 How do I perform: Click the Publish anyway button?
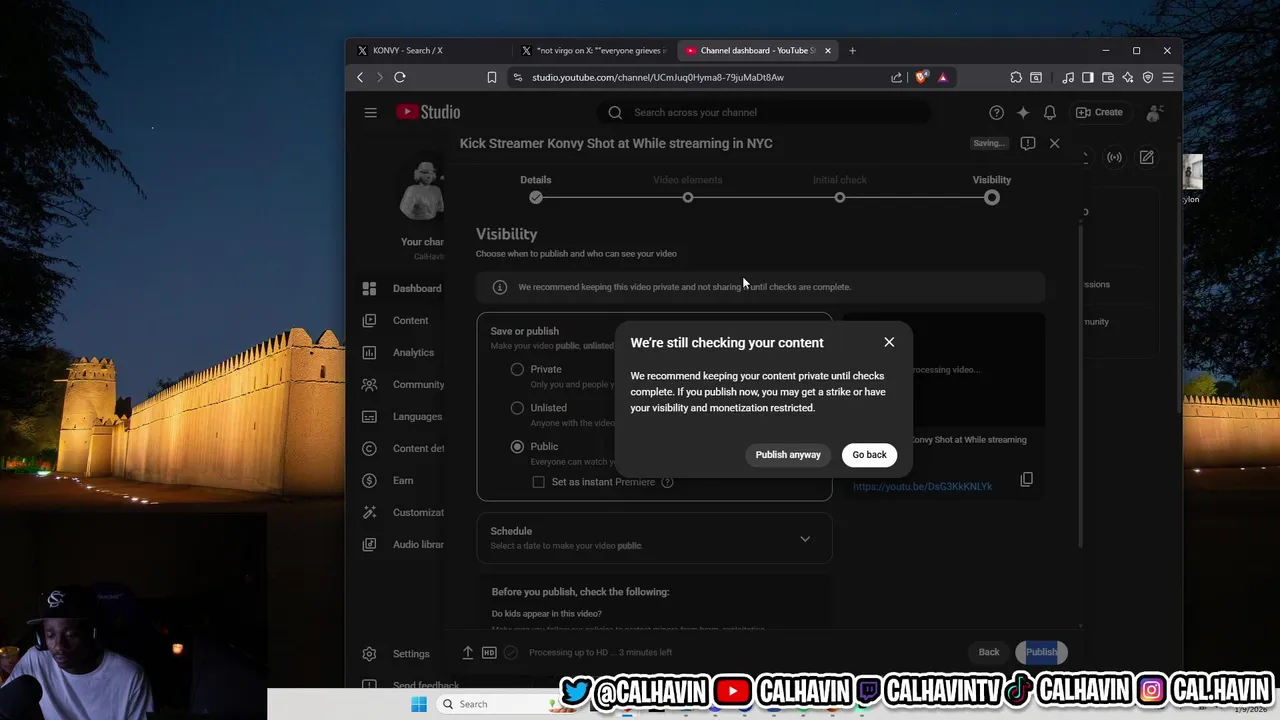click(788, 455)
